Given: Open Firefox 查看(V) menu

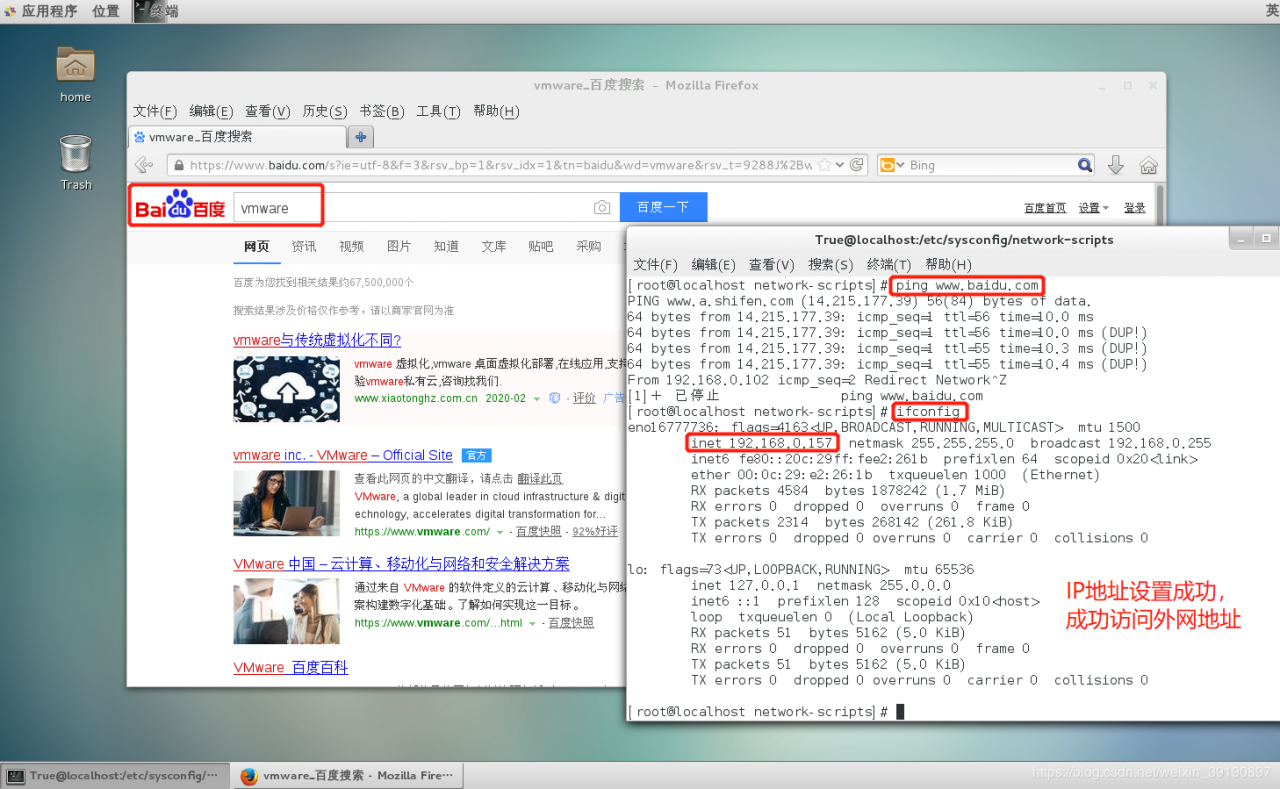Looking at the screenshot, I should pos(267,111).
